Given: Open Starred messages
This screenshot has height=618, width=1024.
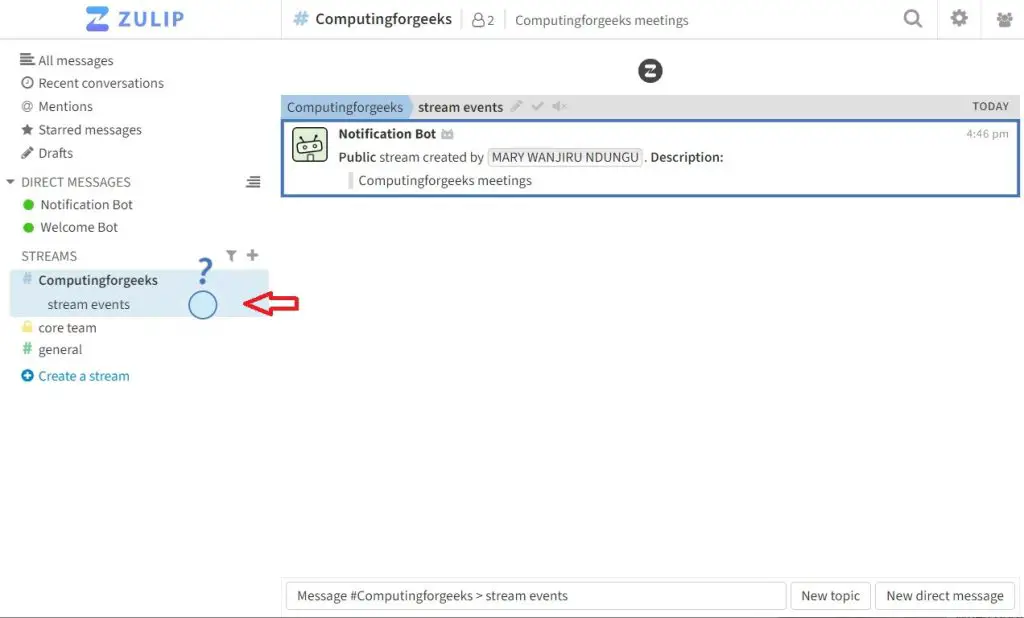Looking at the screenshot, I should pos(89,129).
